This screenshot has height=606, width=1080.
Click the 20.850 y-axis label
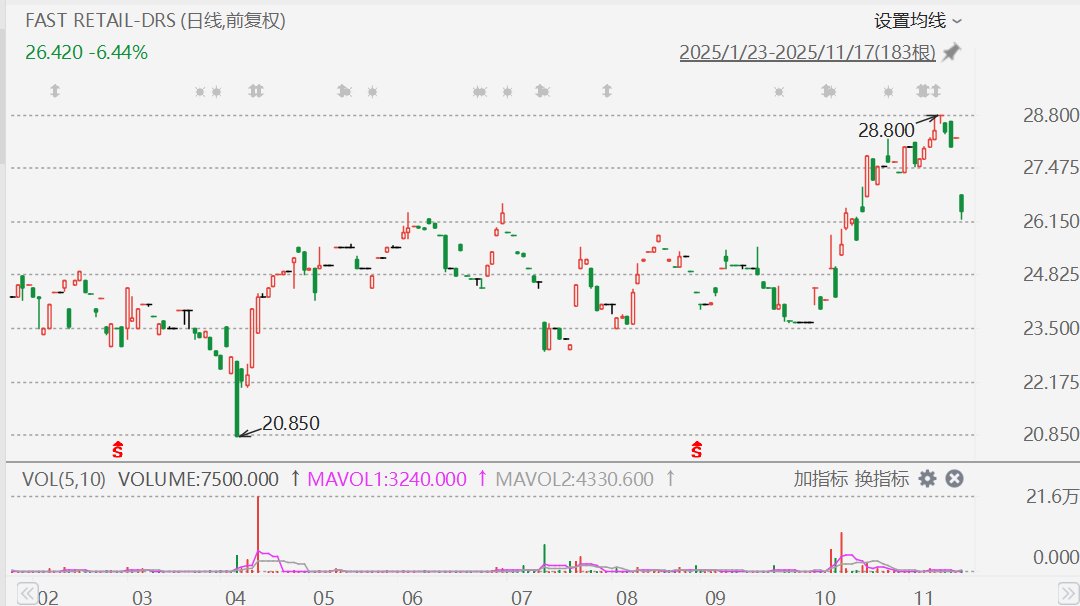(1050, 434)
